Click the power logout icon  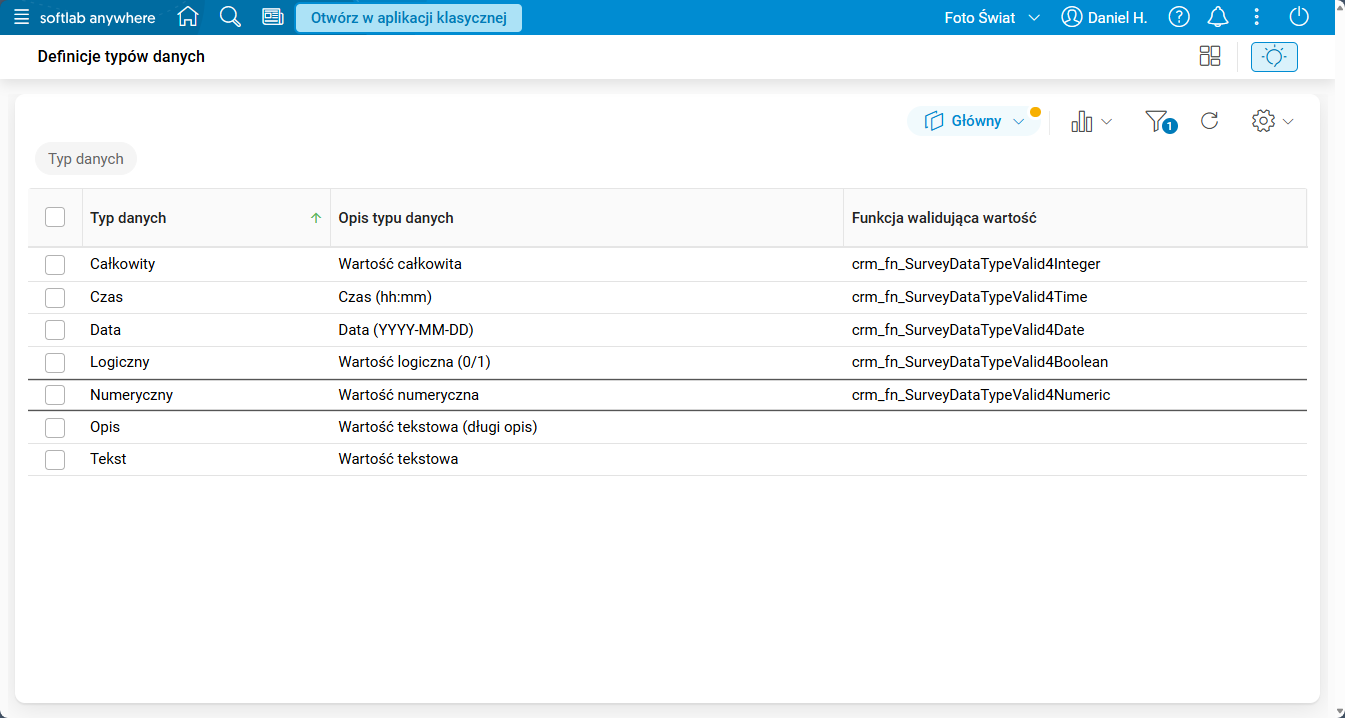pos(1299,17)
